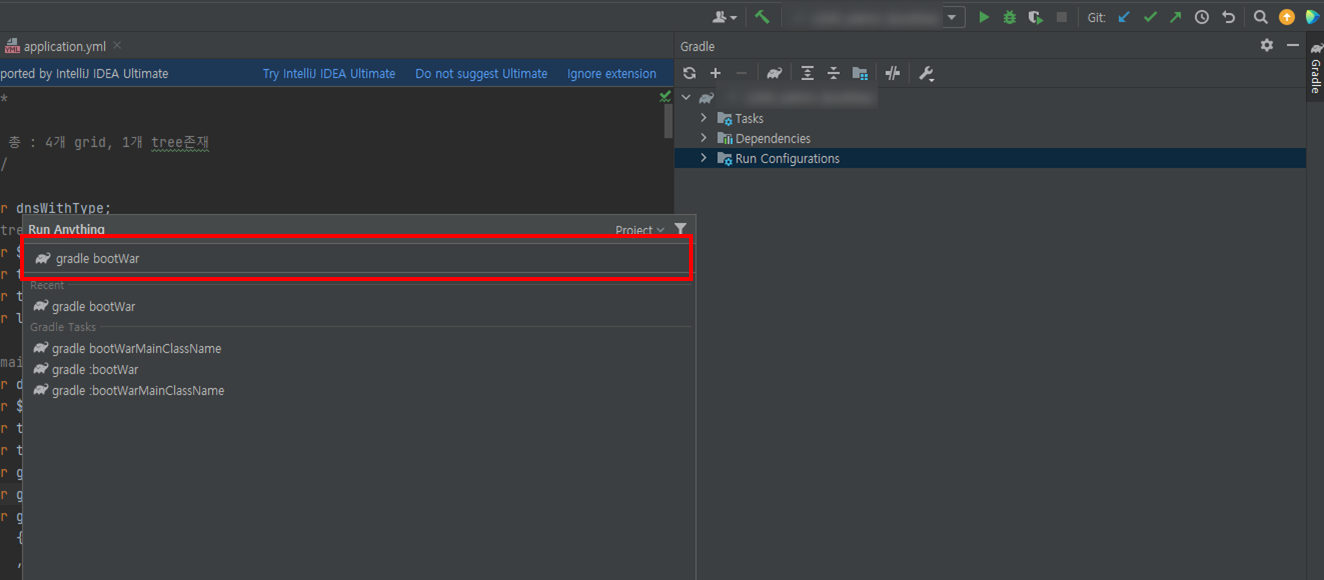Close the application.yml tab
The image size is (1324, 580).
[117, 46]
